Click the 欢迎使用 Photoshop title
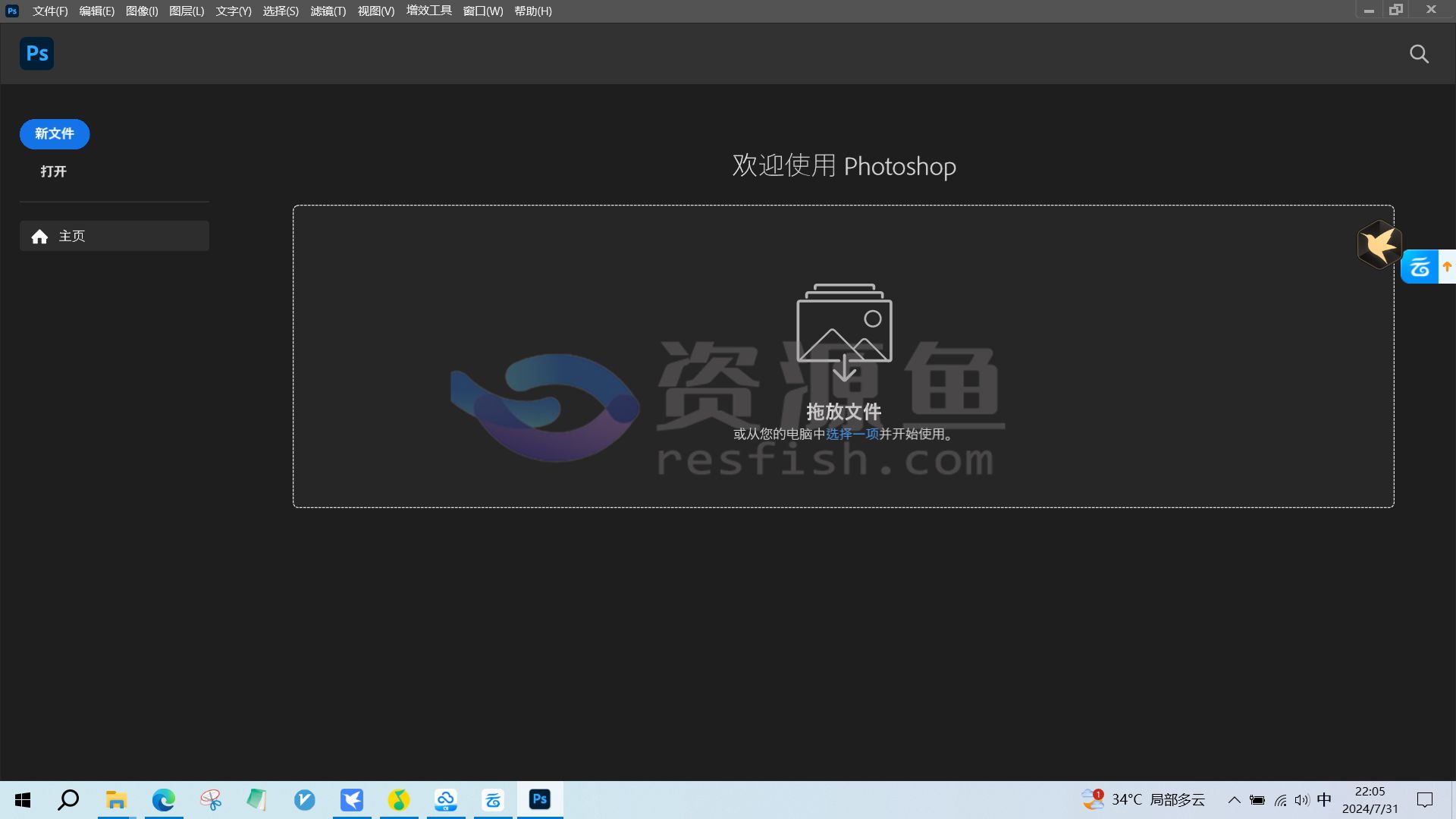The image size is (1456, 819). pos(844,165)
